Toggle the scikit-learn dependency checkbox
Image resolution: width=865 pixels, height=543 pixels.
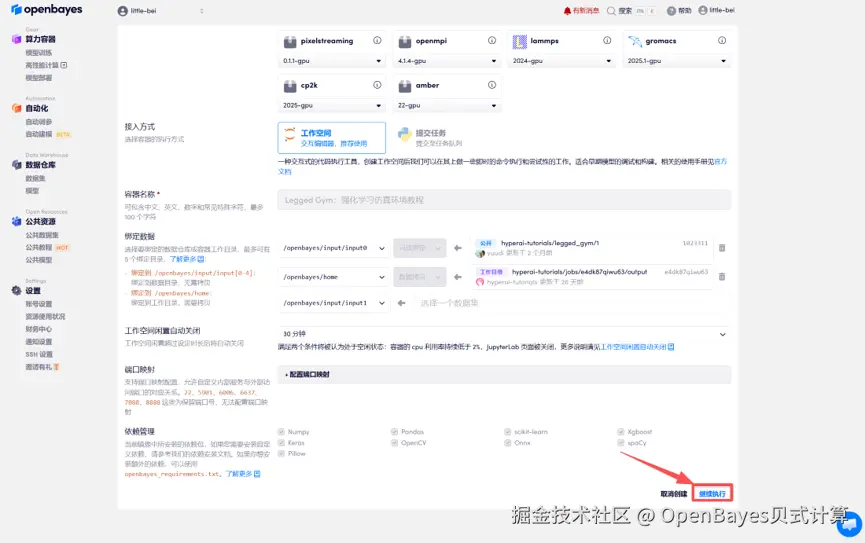pyautogui.click(x=508, y=432)
